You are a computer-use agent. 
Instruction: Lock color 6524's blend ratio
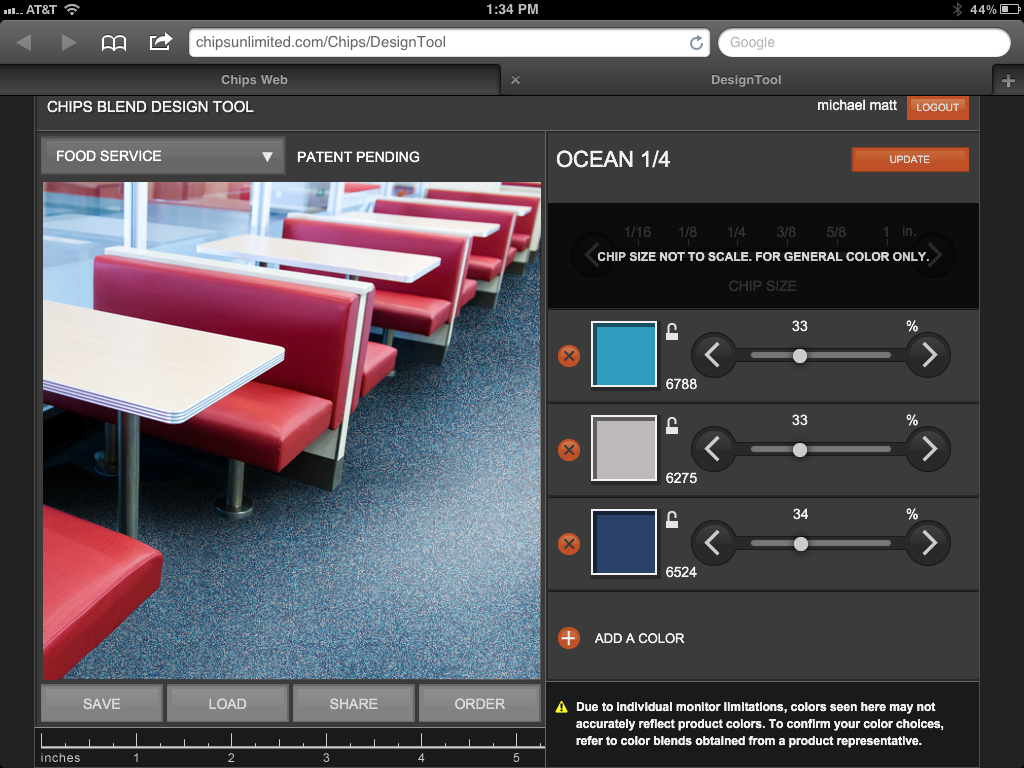672,521
